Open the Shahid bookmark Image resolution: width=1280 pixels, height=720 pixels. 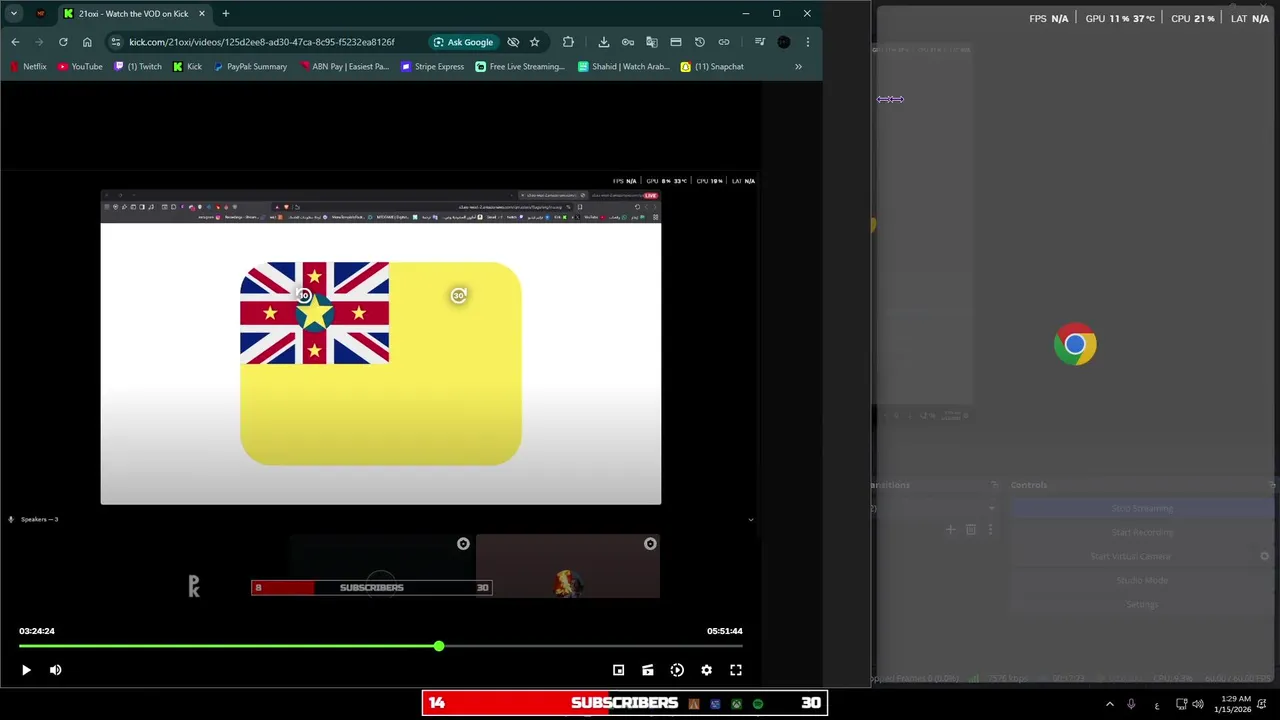coord(624,67)
